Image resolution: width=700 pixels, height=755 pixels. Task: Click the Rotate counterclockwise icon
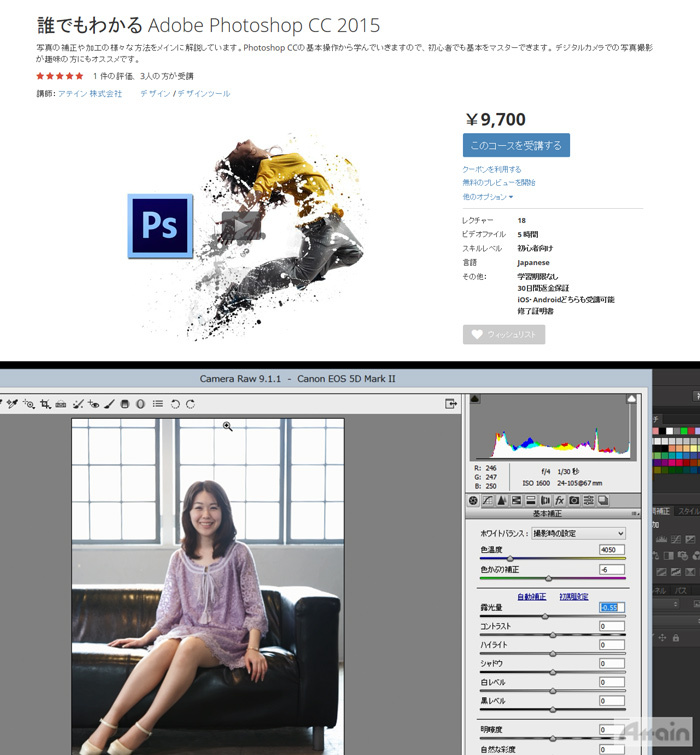tap(175, 404)
